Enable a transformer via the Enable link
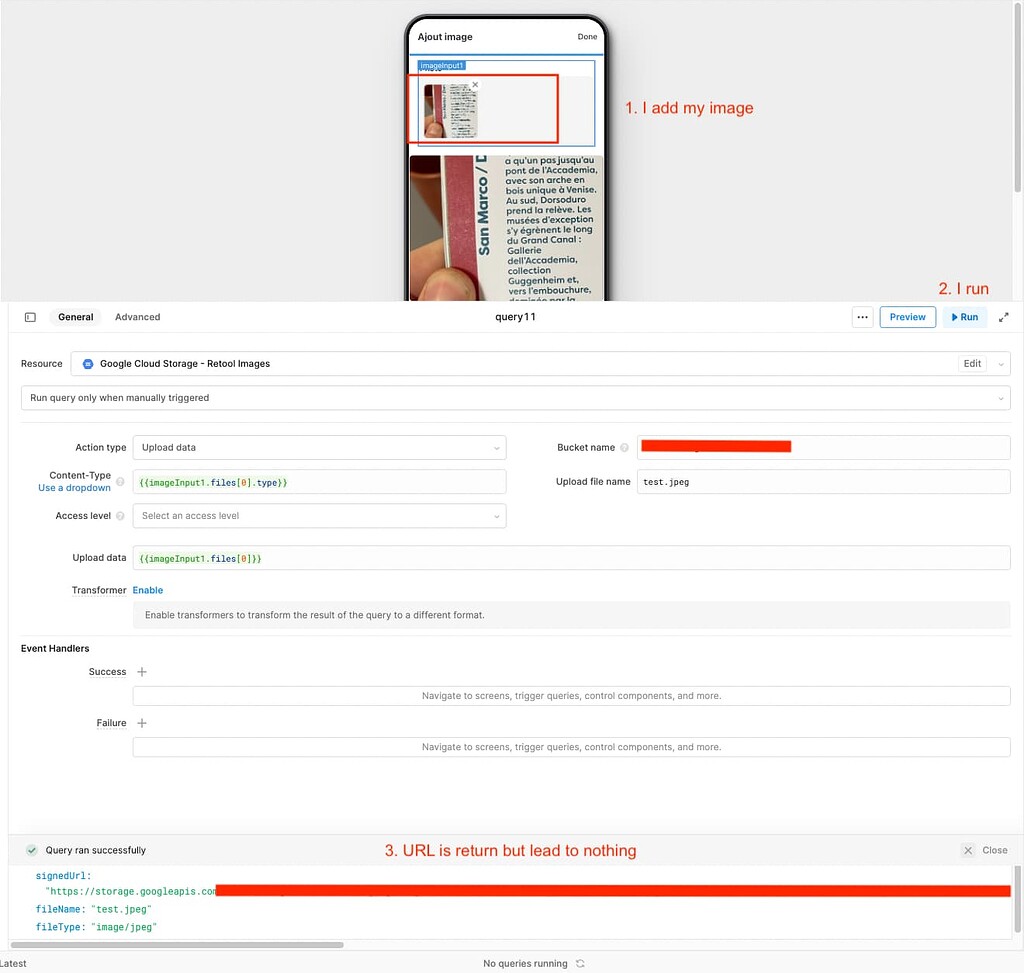The image size is (1024, 973). tap(147, 590)
